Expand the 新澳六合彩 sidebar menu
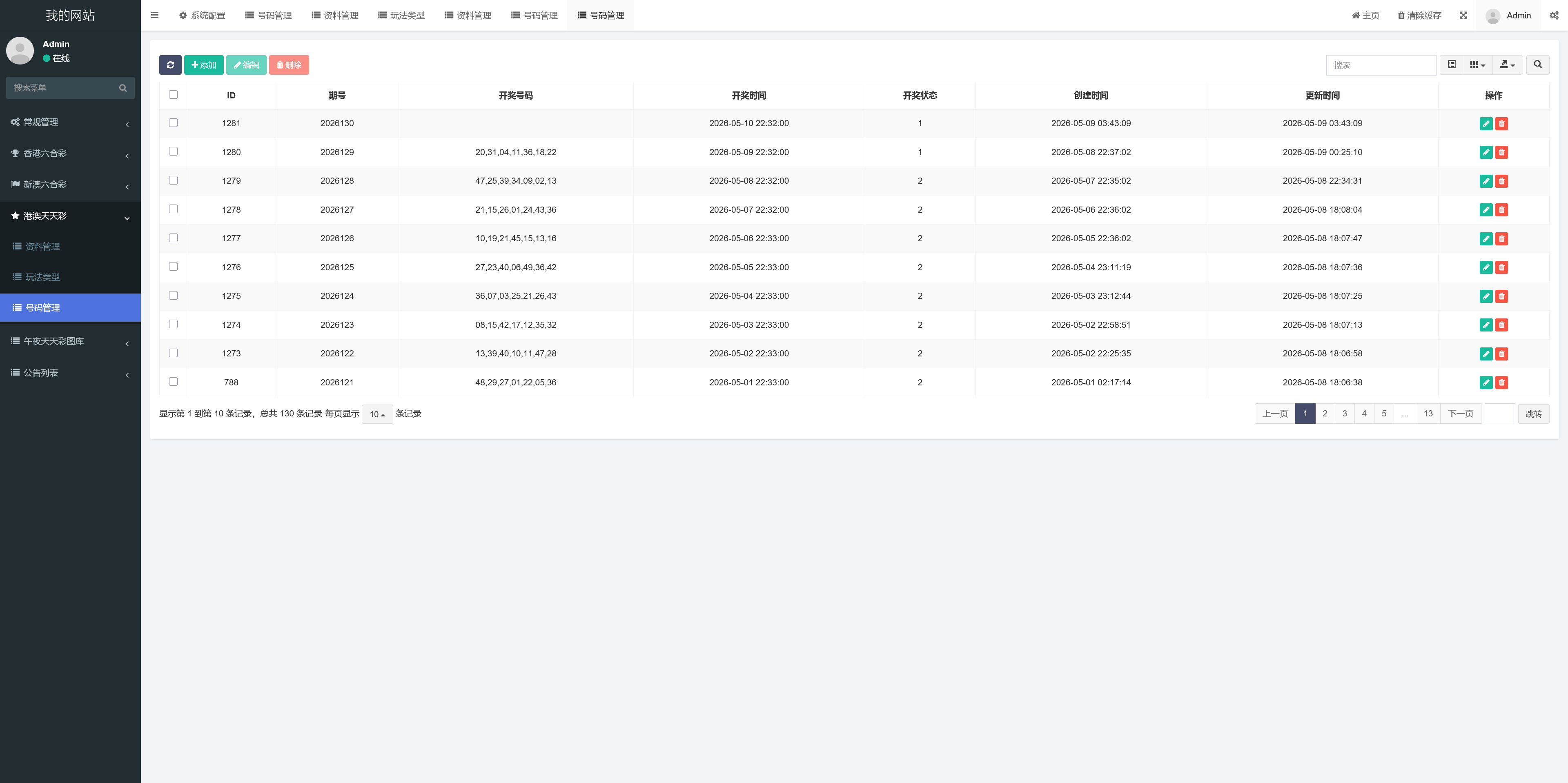 [70, 185]
